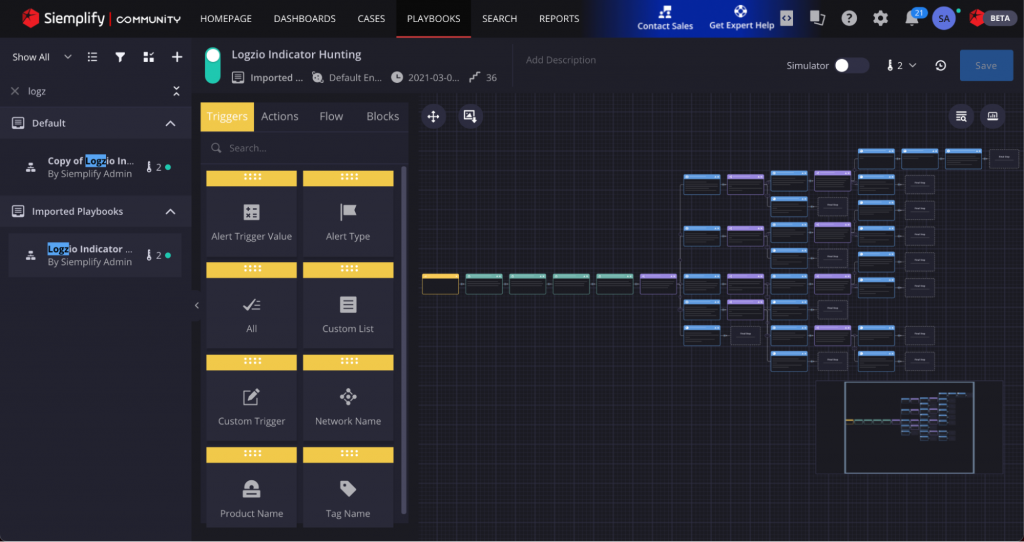Go to CASES
This screenshot has height=542, width=1024.
point(372,18)
